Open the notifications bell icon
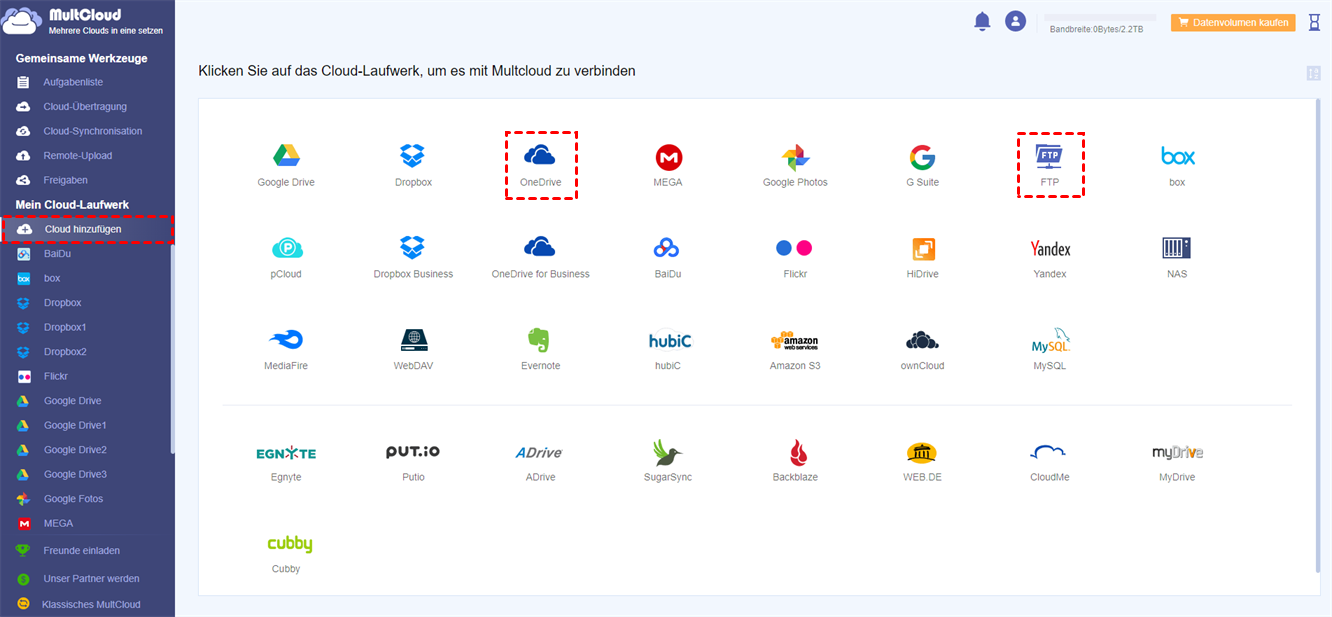 click(x=982, y=21)
